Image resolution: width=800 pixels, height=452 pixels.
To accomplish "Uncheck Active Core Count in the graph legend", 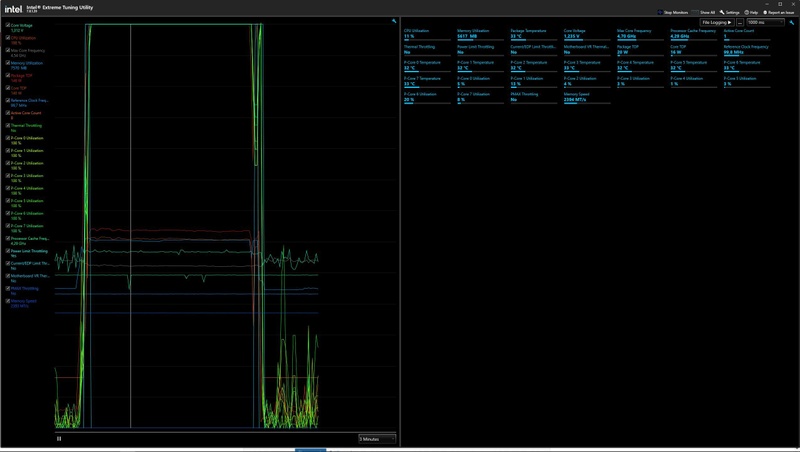I will [8, 112].
